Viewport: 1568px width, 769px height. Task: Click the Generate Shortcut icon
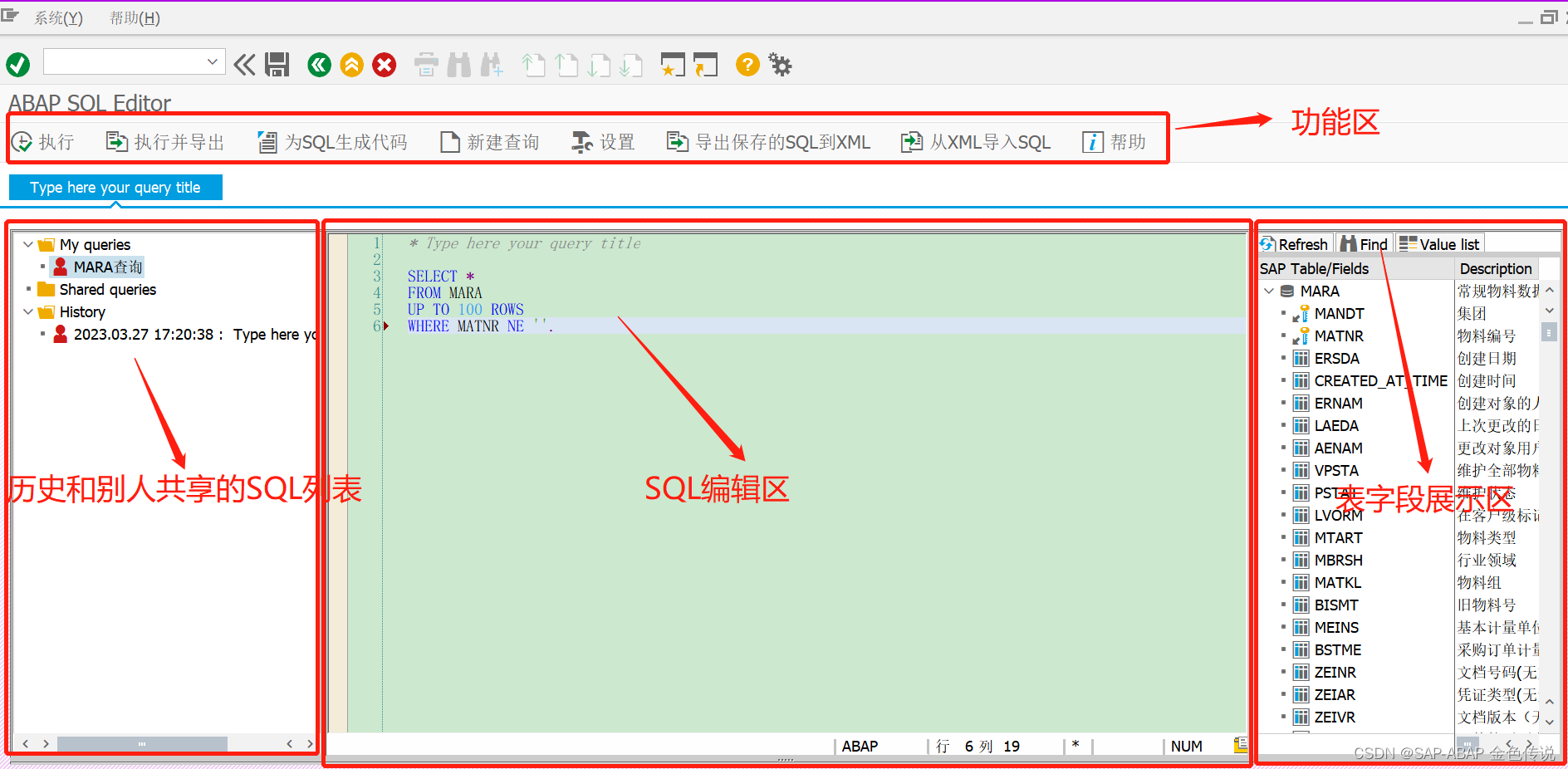705,65
